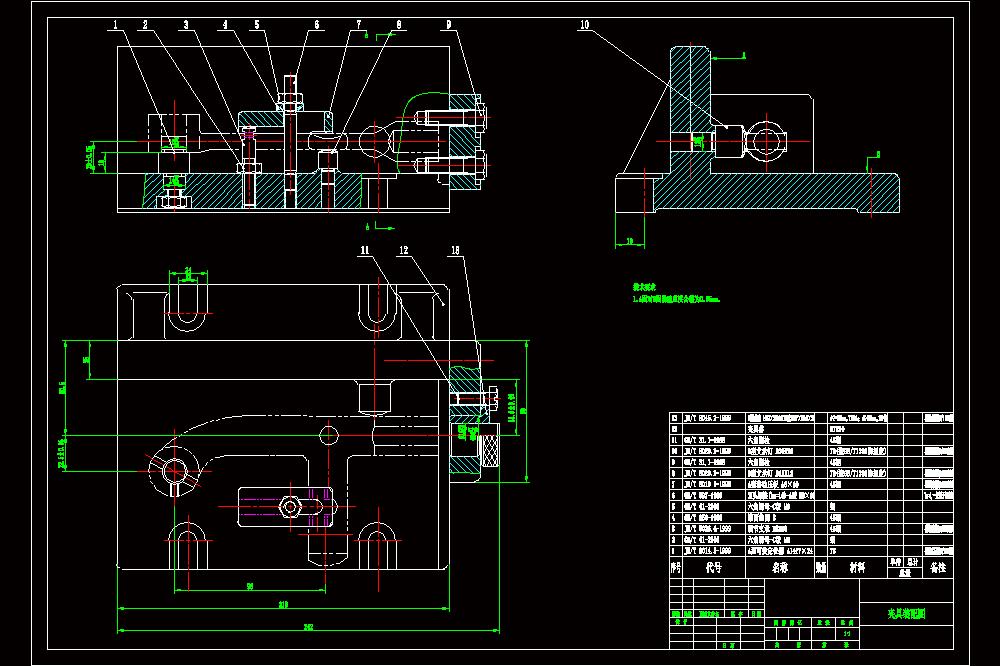
Task: Select part balloon number 6 label
Action: point(317,25)
